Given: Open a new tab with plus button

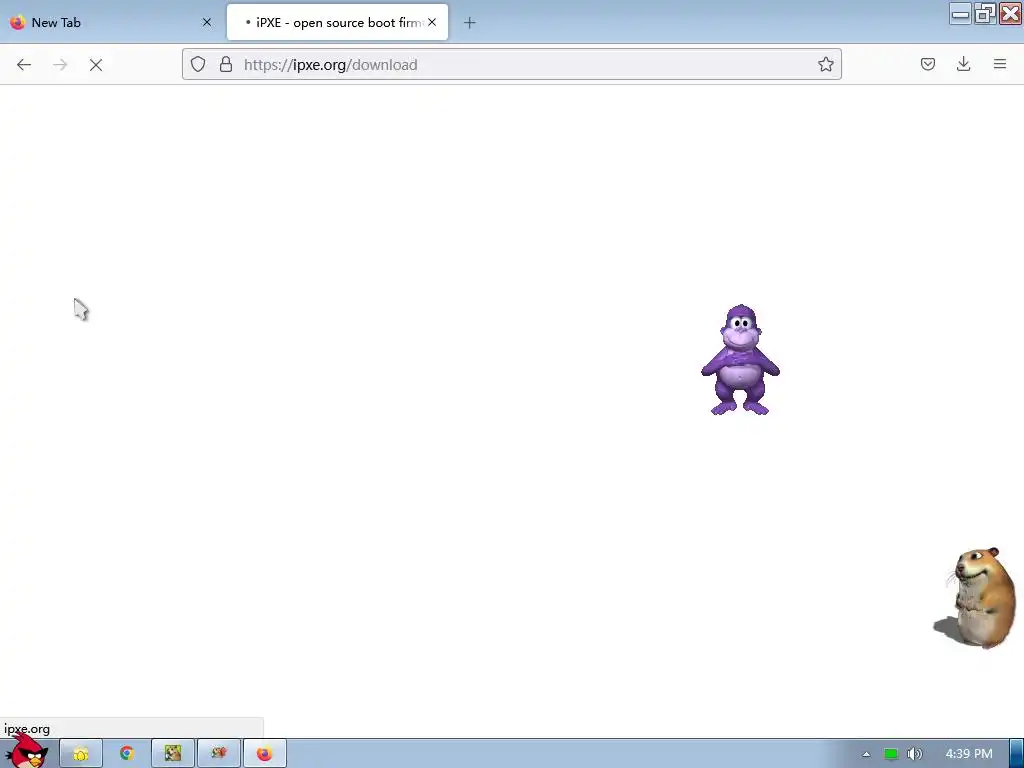Looking at the screenshot, I should pos(470,23).
